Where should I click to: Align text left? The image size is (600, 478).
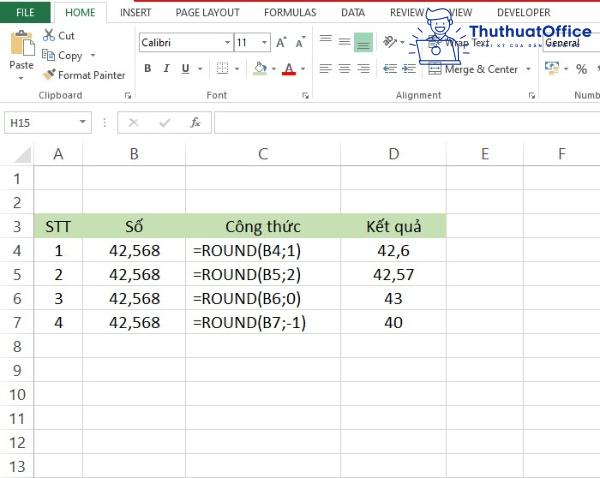(x=326, y=69)
